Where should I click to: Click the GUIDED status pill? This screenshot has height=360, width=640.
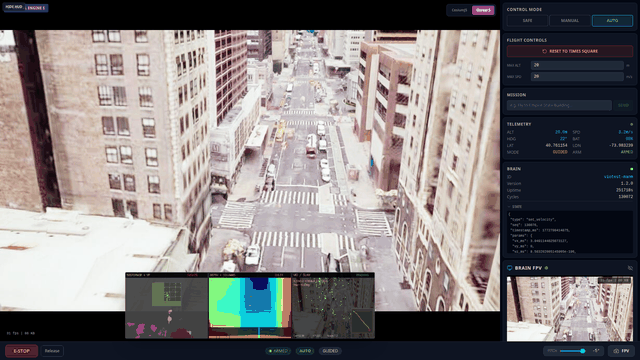pos(330,351)
